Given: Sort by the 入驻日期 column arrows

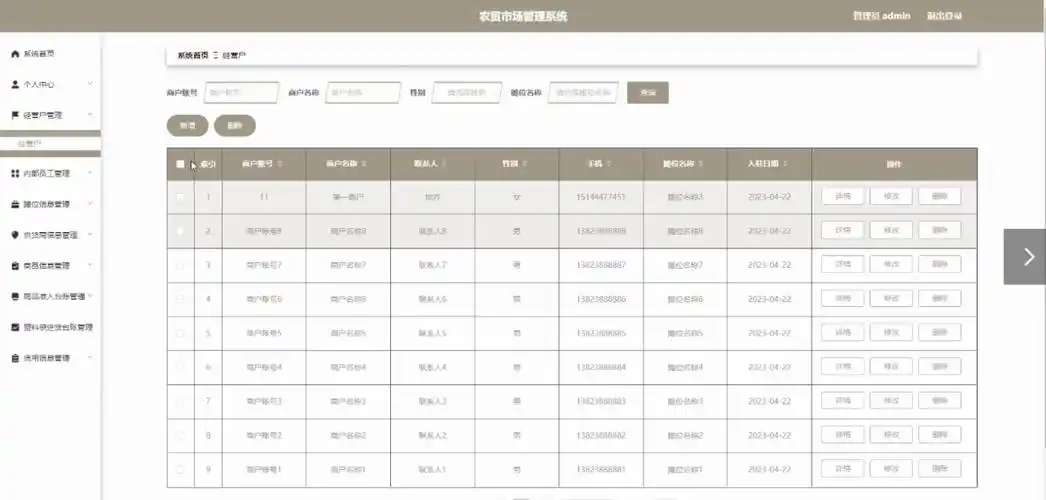Looking at the screenshot, I should (x=785, y=164).
